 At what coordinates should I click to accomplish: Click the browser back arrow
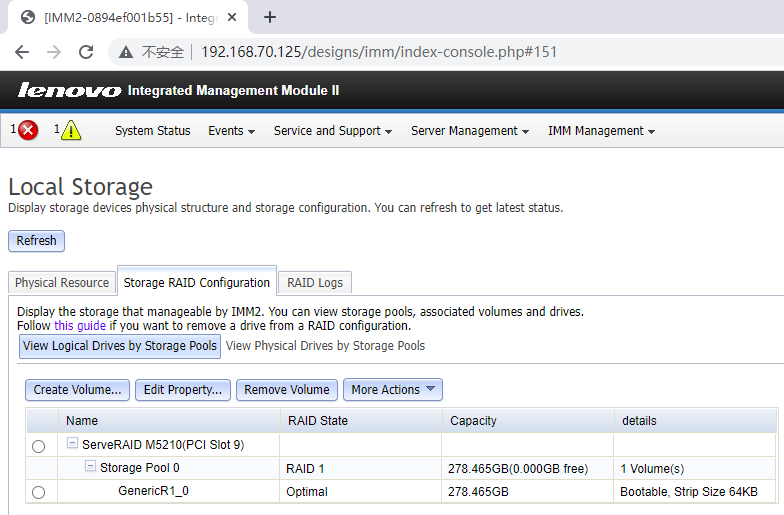(22, 52)
